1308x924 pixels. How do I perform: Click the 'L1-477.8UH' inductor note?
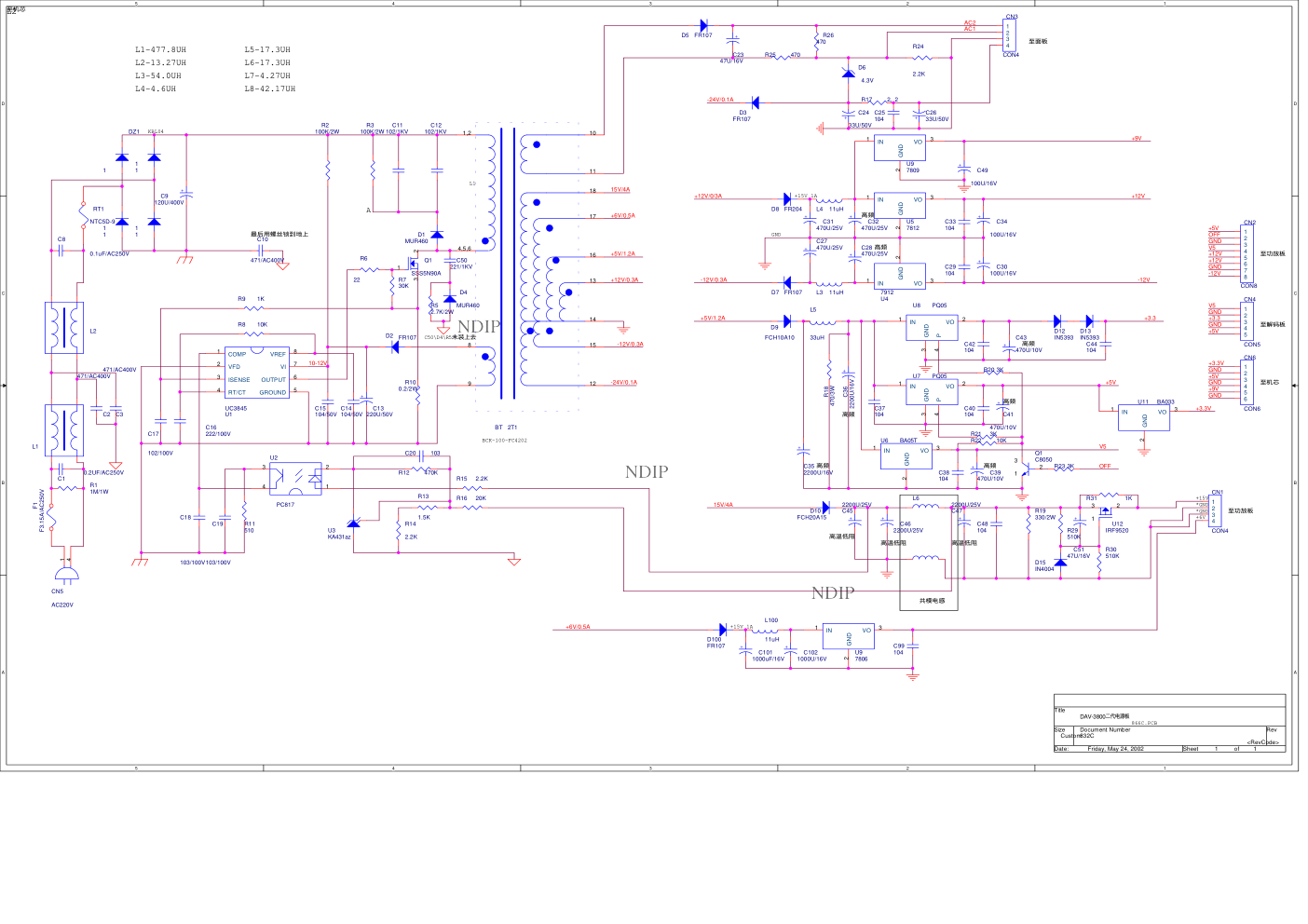tap(161, 49)
